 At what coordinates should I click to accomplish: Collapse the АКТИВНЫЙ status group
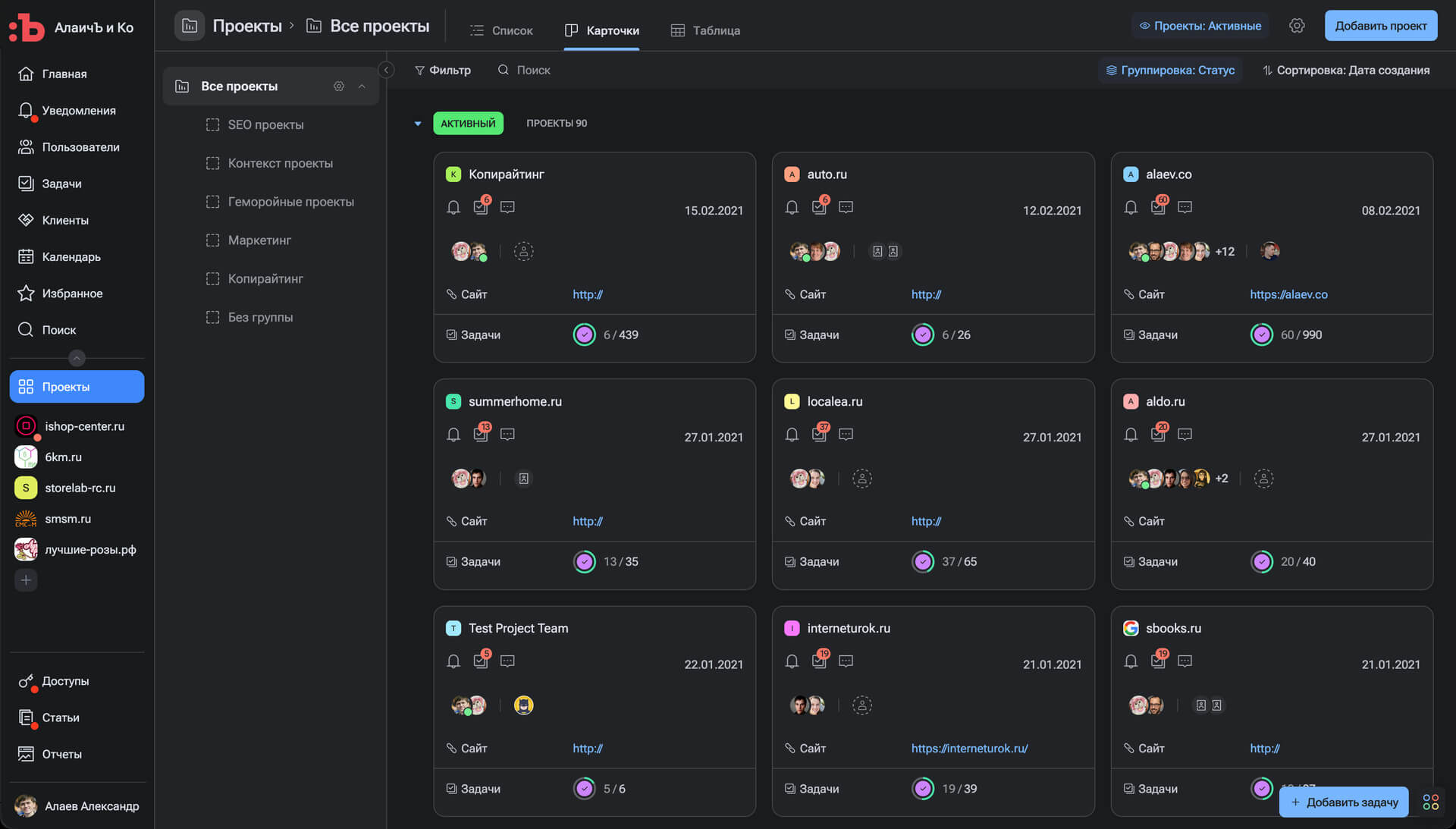[x=418, y=124]
